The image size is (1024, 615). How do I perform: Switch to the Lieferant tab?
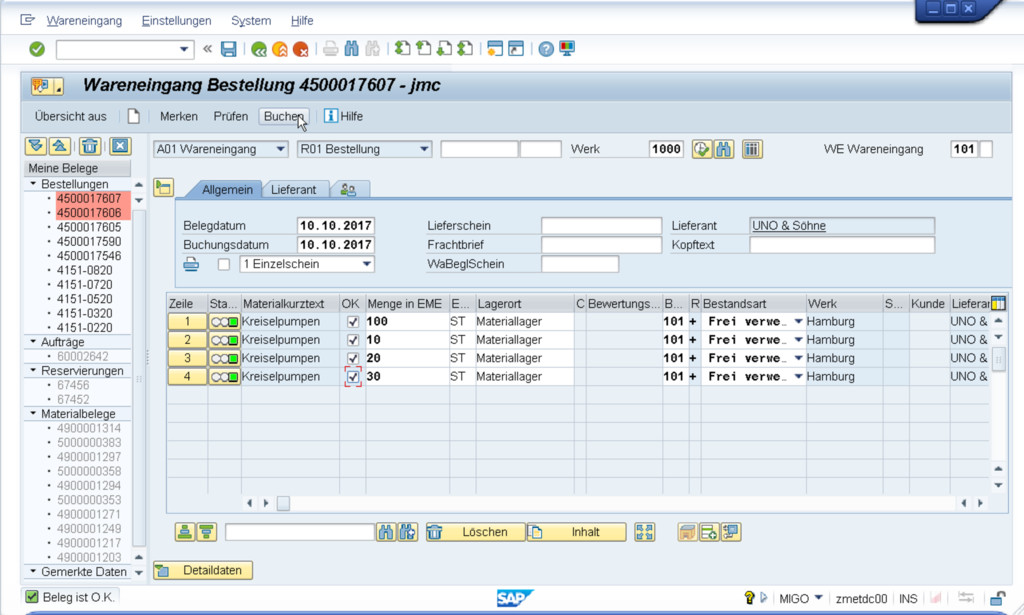294,189
